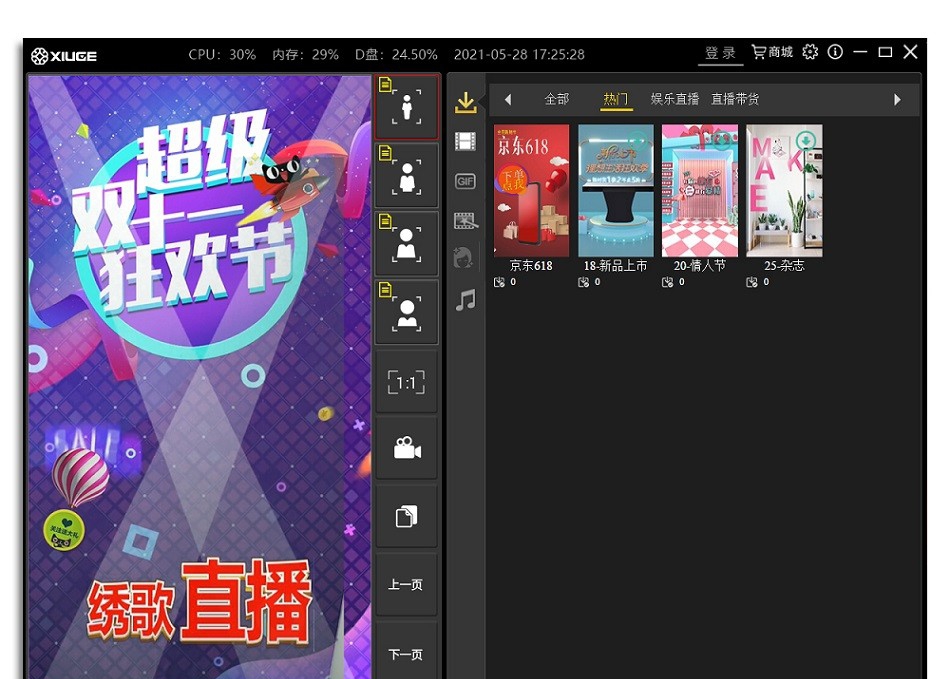950x679 pixels.
Task: Open the music panel icon
Action: point(464,298)
